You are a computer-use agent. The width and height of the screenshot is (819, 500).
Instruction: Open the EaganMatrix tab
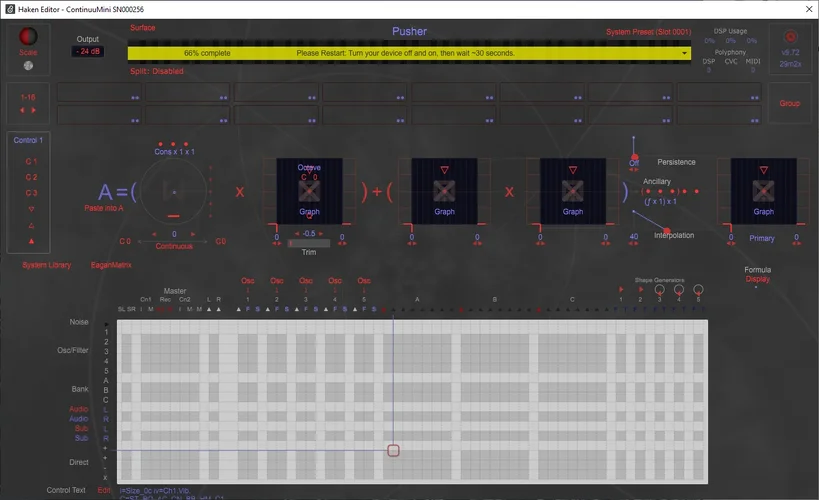pos(111,265)
